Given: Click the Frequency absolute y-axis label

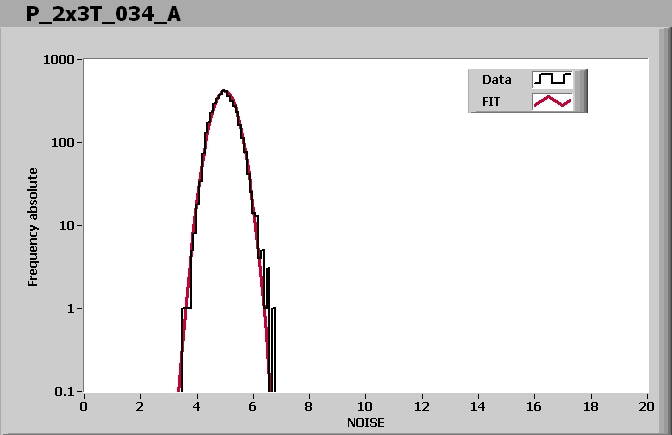Looking at the screenshot, I should 33,226.
